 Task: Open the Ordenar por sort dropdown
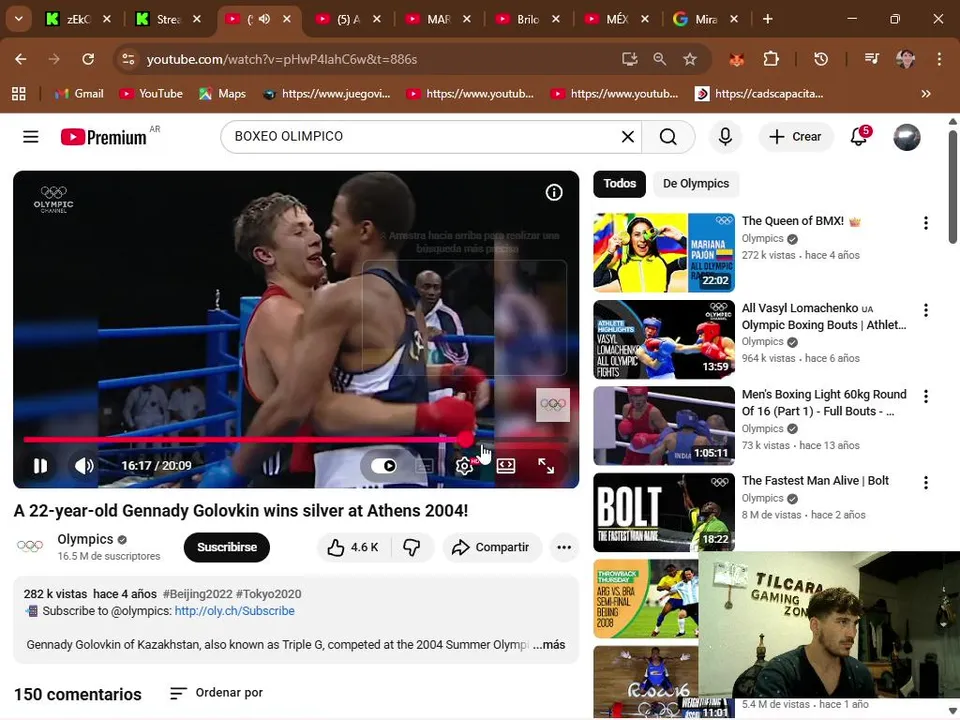click(217, 693)
